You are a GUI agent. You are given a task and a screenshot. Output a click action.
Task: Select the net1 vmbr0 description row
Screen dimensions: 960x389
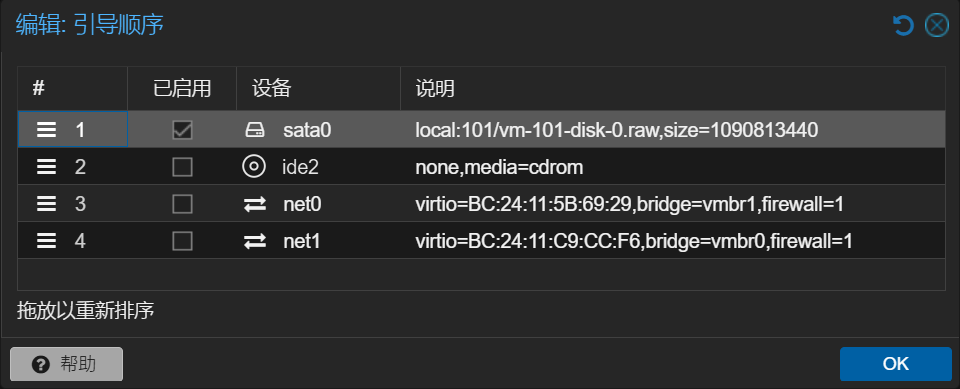pos(481,241)
